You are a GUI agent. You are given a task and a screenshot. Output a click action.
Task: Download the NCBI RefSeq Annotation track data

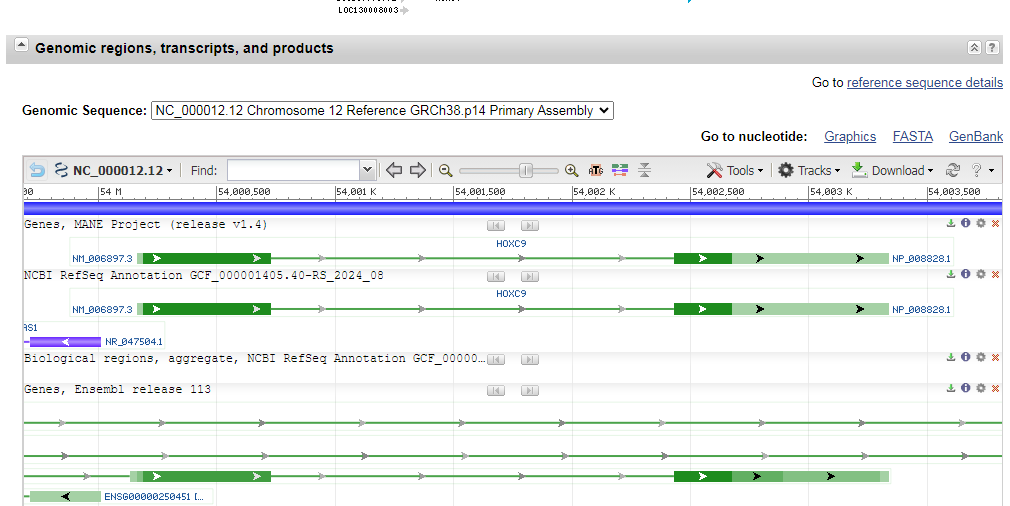pyautogui.click(x=951, y=274)
